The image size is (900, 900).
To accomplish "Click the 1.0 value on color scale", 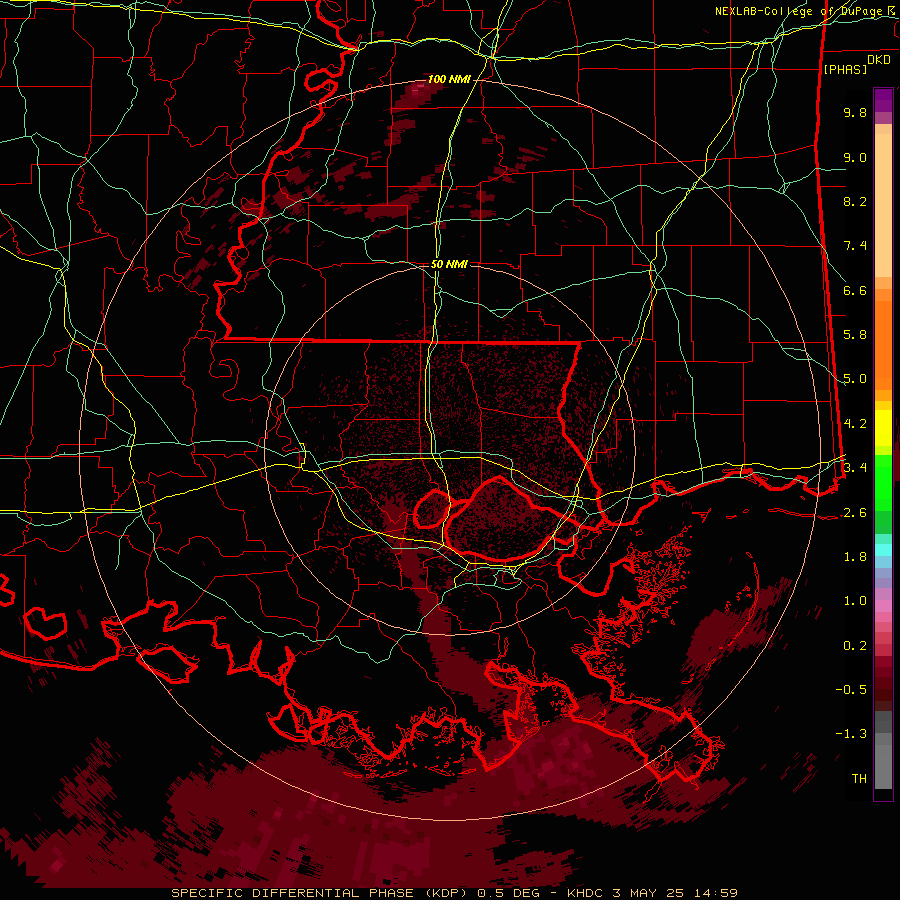I will coord(855,601).
